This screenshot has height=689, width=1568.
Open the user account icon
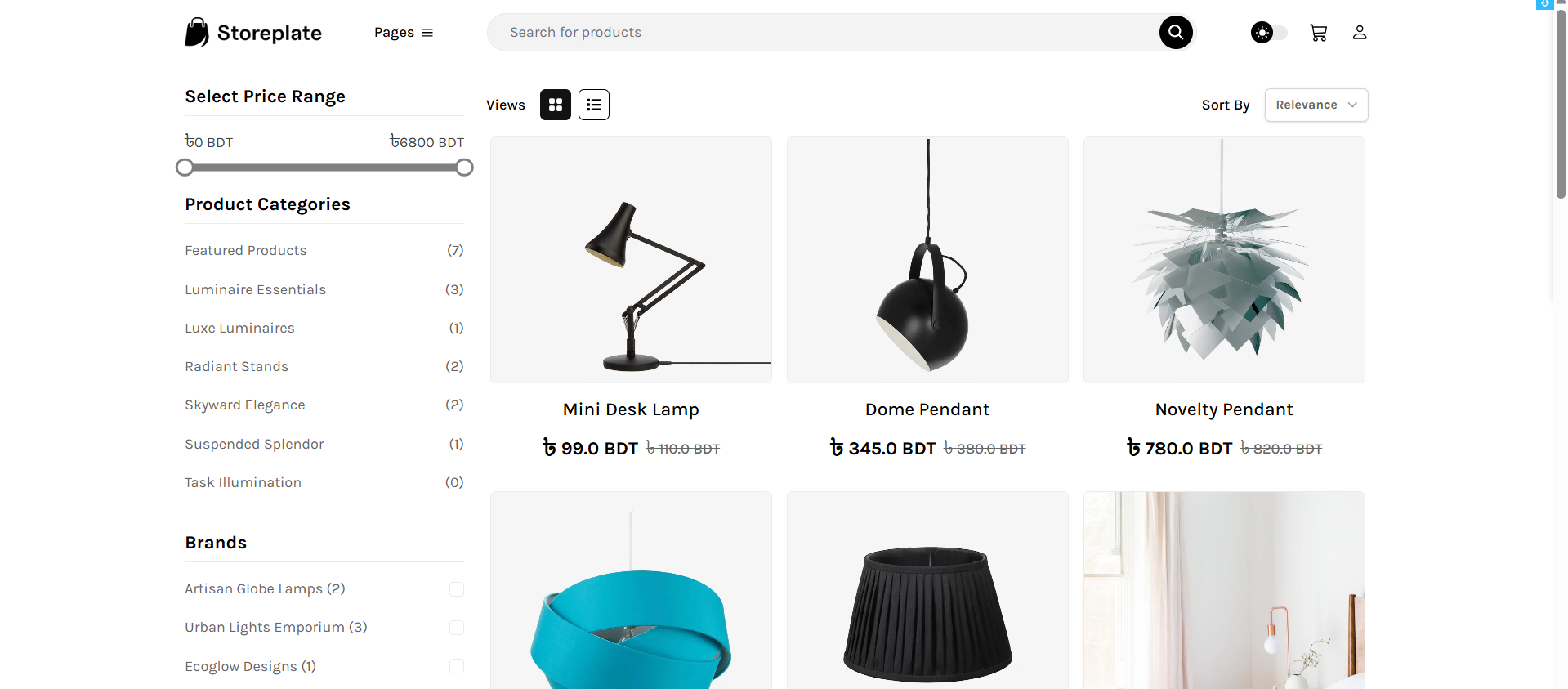pos(1360,33)
